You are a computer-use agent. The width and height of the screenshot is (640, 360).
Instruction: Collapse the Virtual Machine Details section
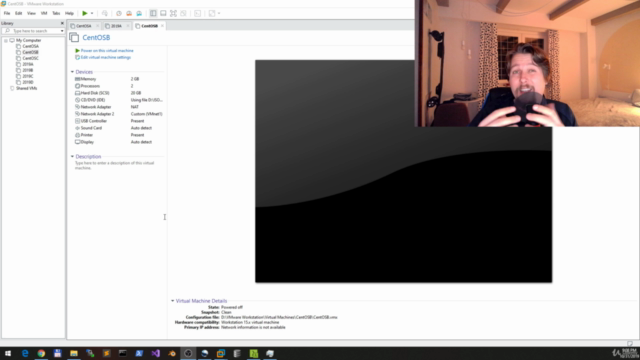click(172, 301)
